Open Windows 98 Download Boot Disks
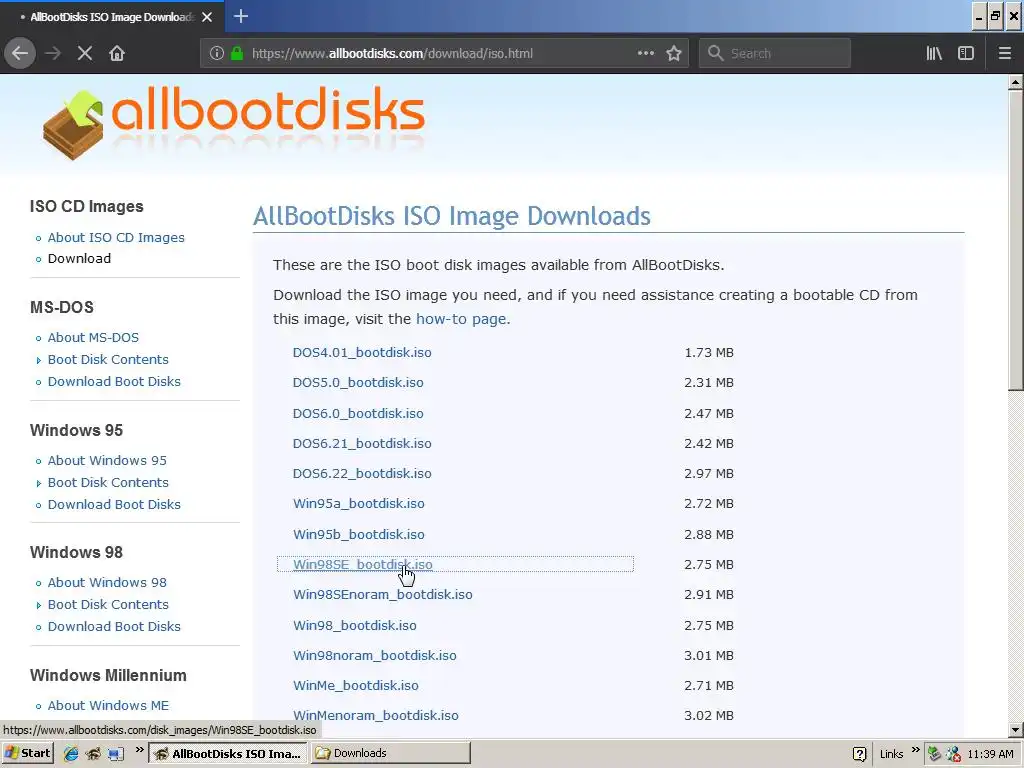 coord(114,626)
